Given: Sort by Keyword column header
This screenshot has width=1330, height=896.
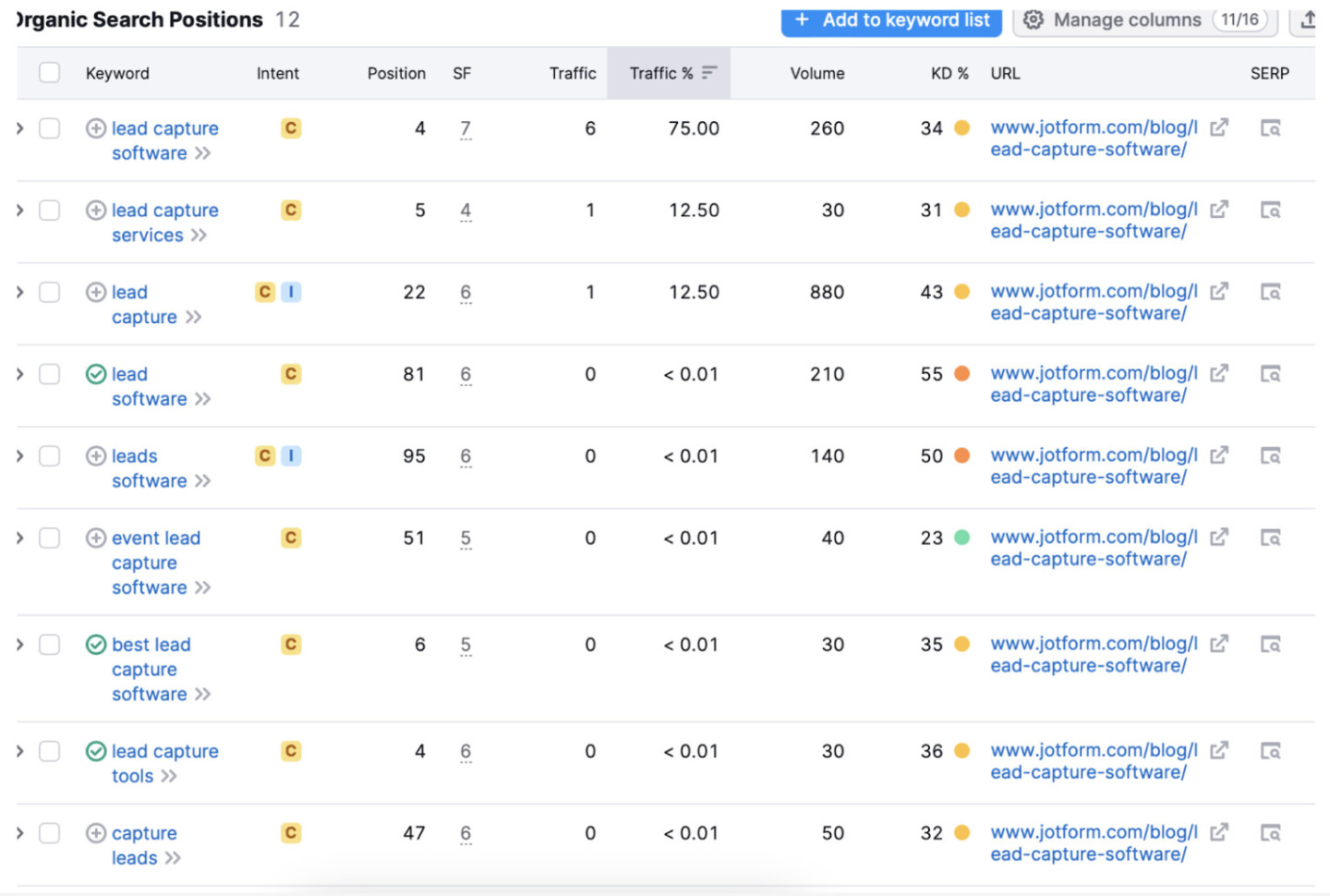Looking at the screenshot, I should (117, 73).
